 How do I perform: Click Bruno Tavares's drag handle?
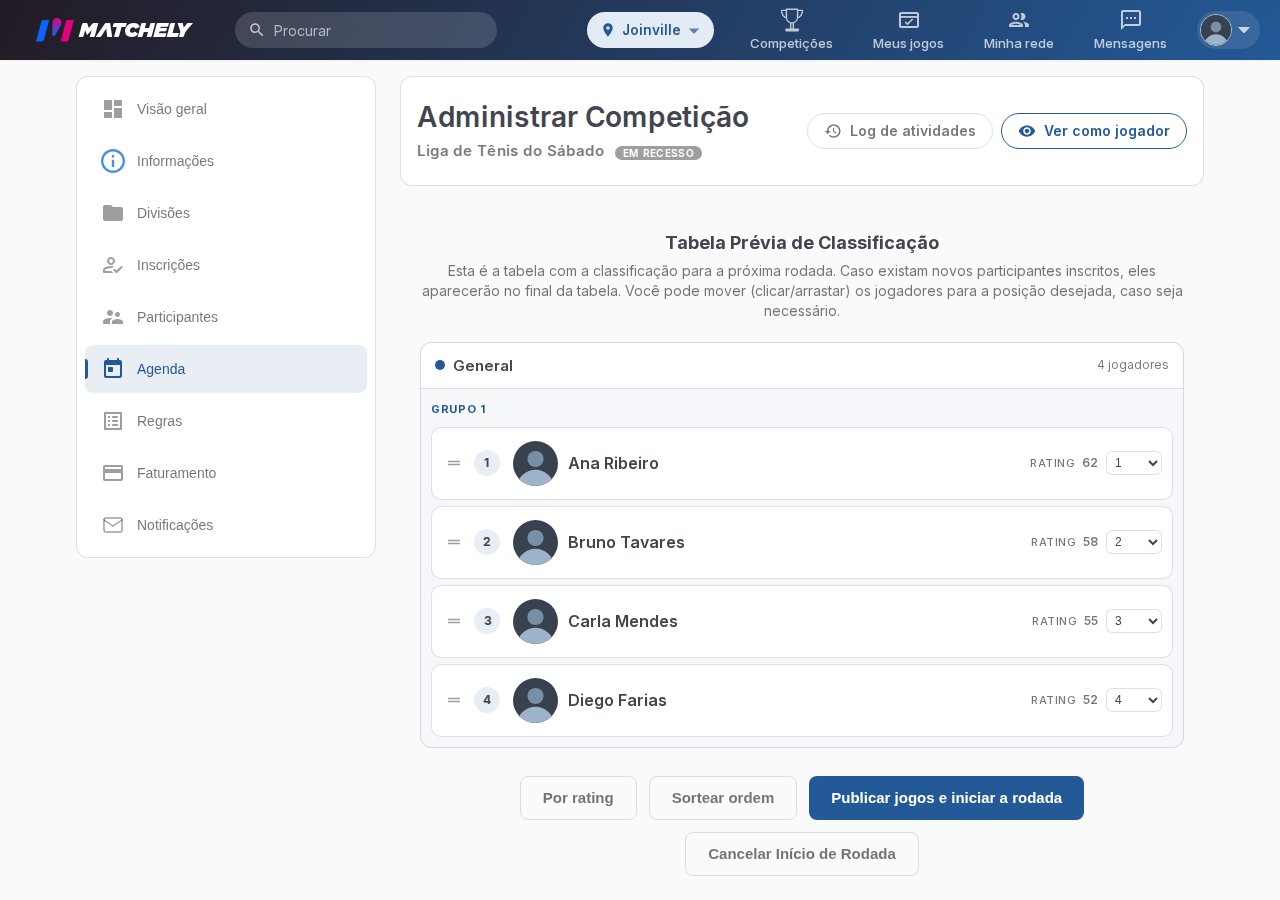454,542
